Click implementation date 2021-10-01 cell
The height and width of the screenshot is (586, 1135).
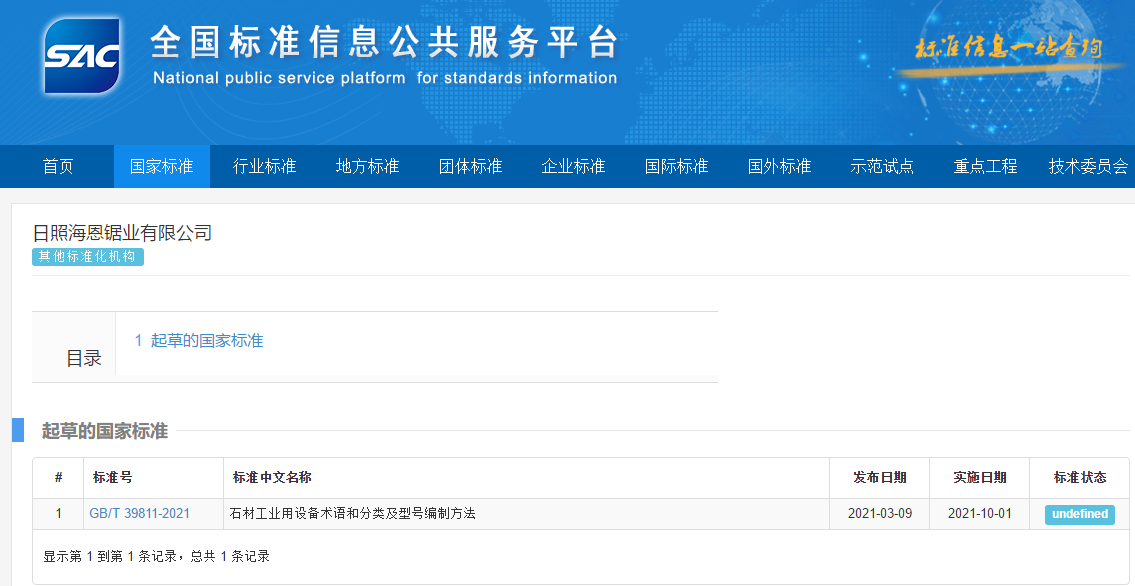979,514
